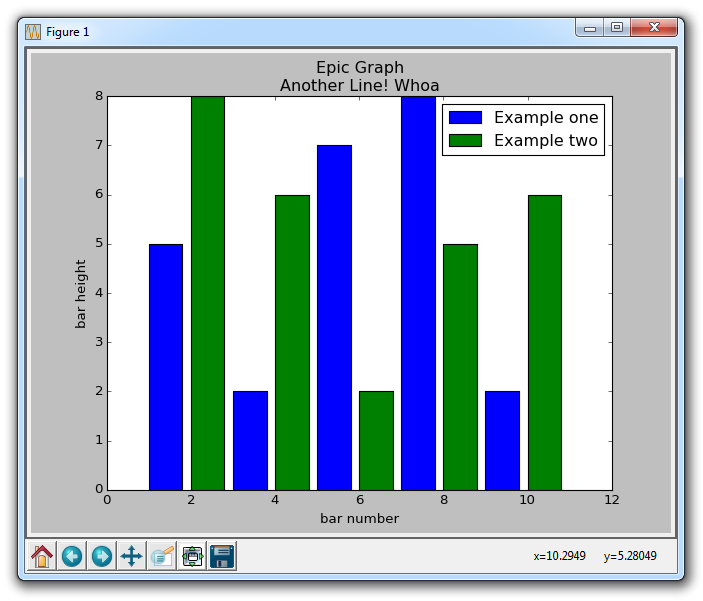Select the green bar with height 8

point(208,292)
